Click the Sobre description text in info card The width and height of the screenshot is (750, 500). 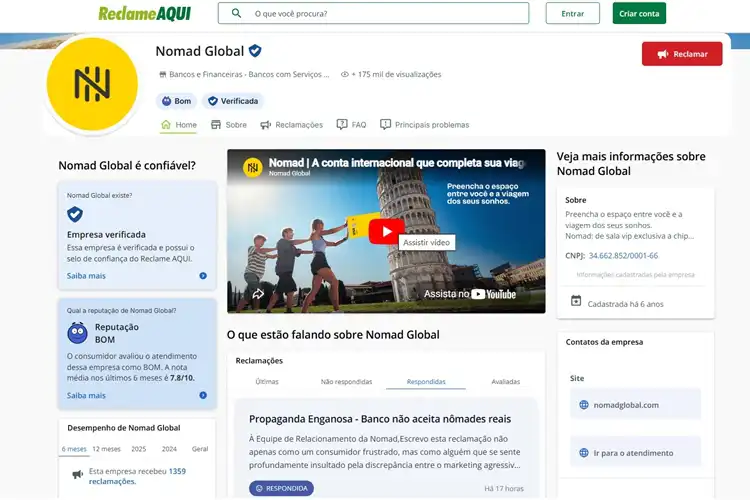click(x=629, y=225)
